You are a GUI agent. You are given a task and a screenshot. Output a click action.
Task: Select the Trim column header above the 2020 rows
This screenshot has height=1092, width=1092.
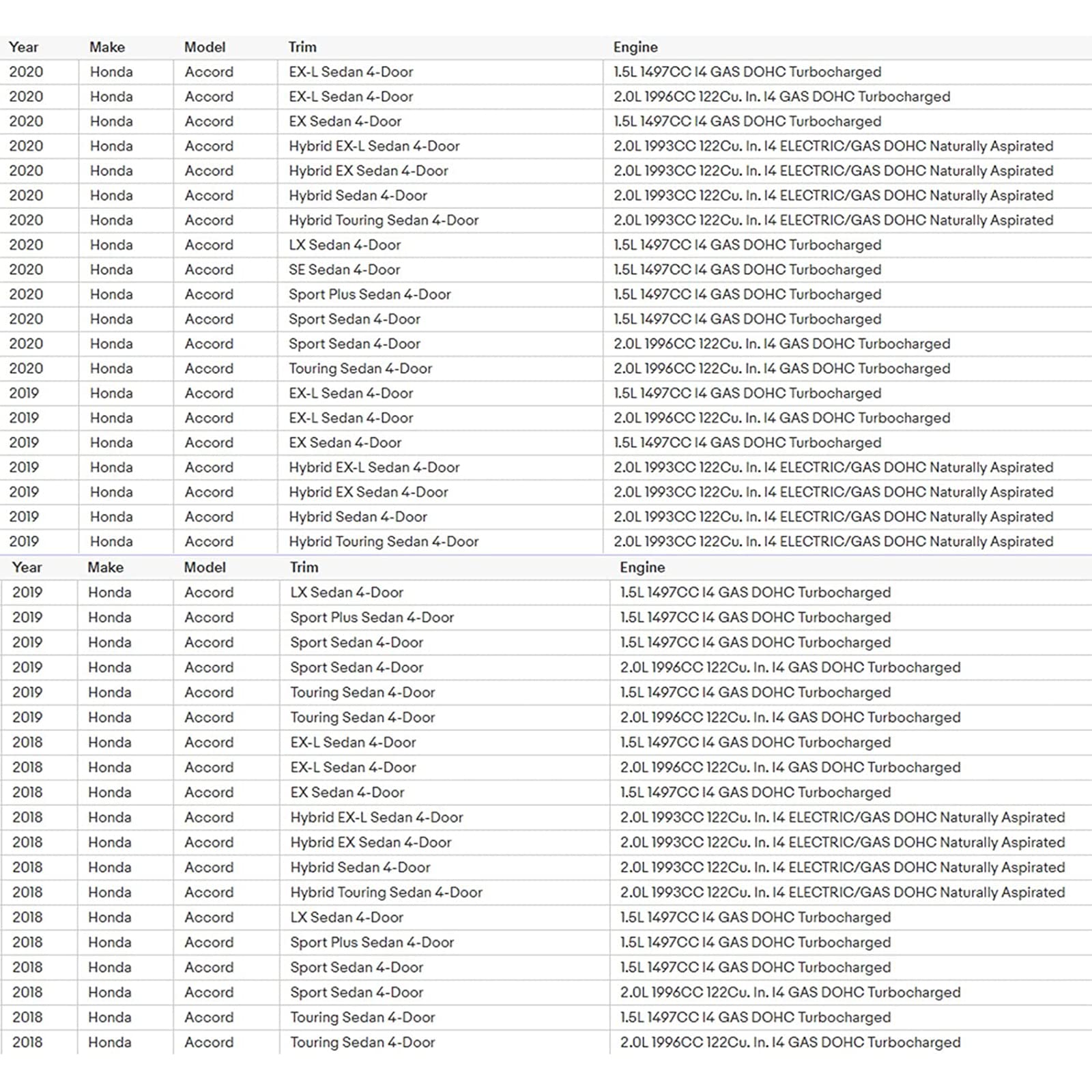pyautogui.click(x=302, y=47)
